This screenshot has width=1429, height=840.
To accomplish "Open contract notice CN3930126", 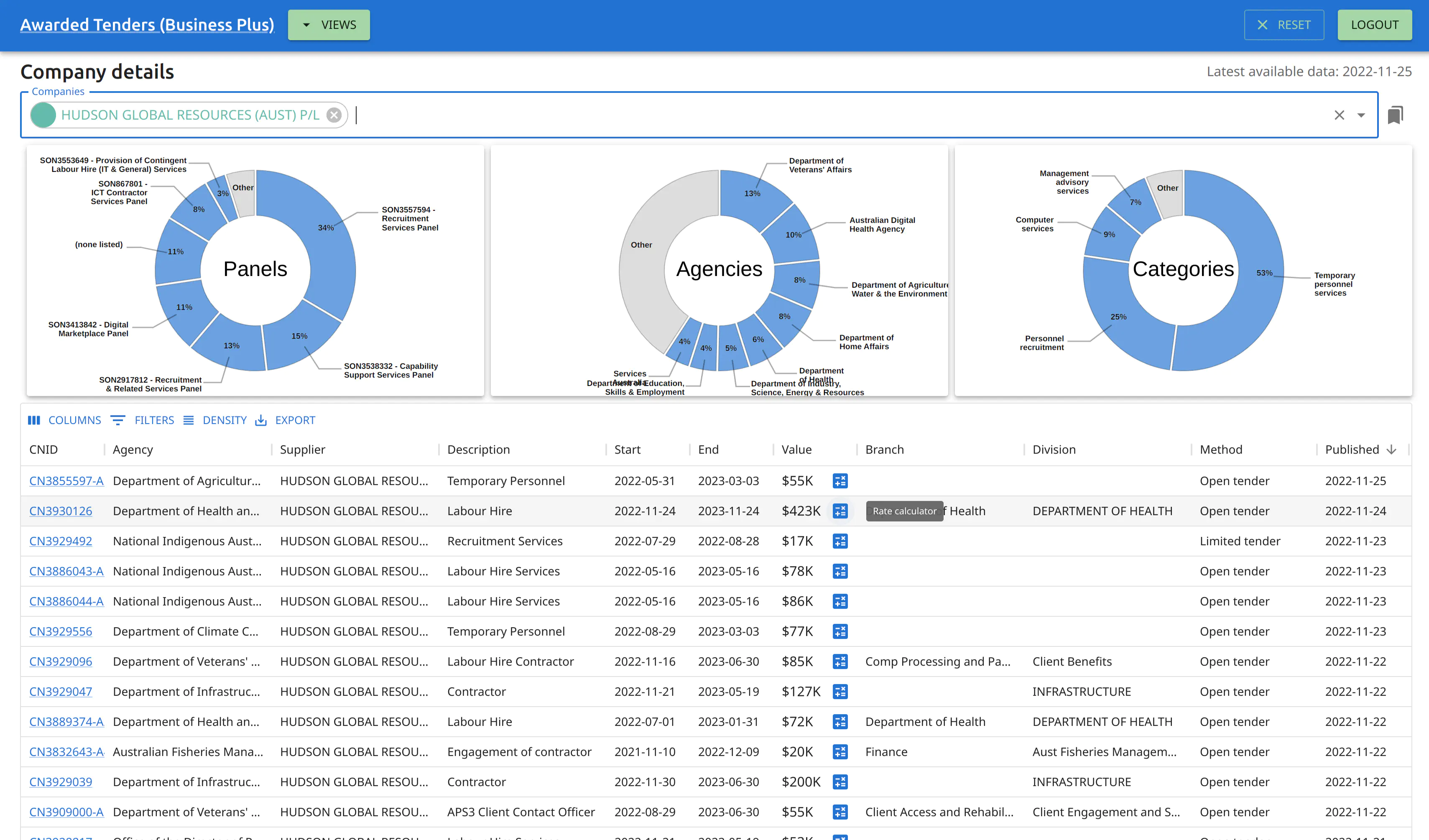I will (x=61, y=511).
